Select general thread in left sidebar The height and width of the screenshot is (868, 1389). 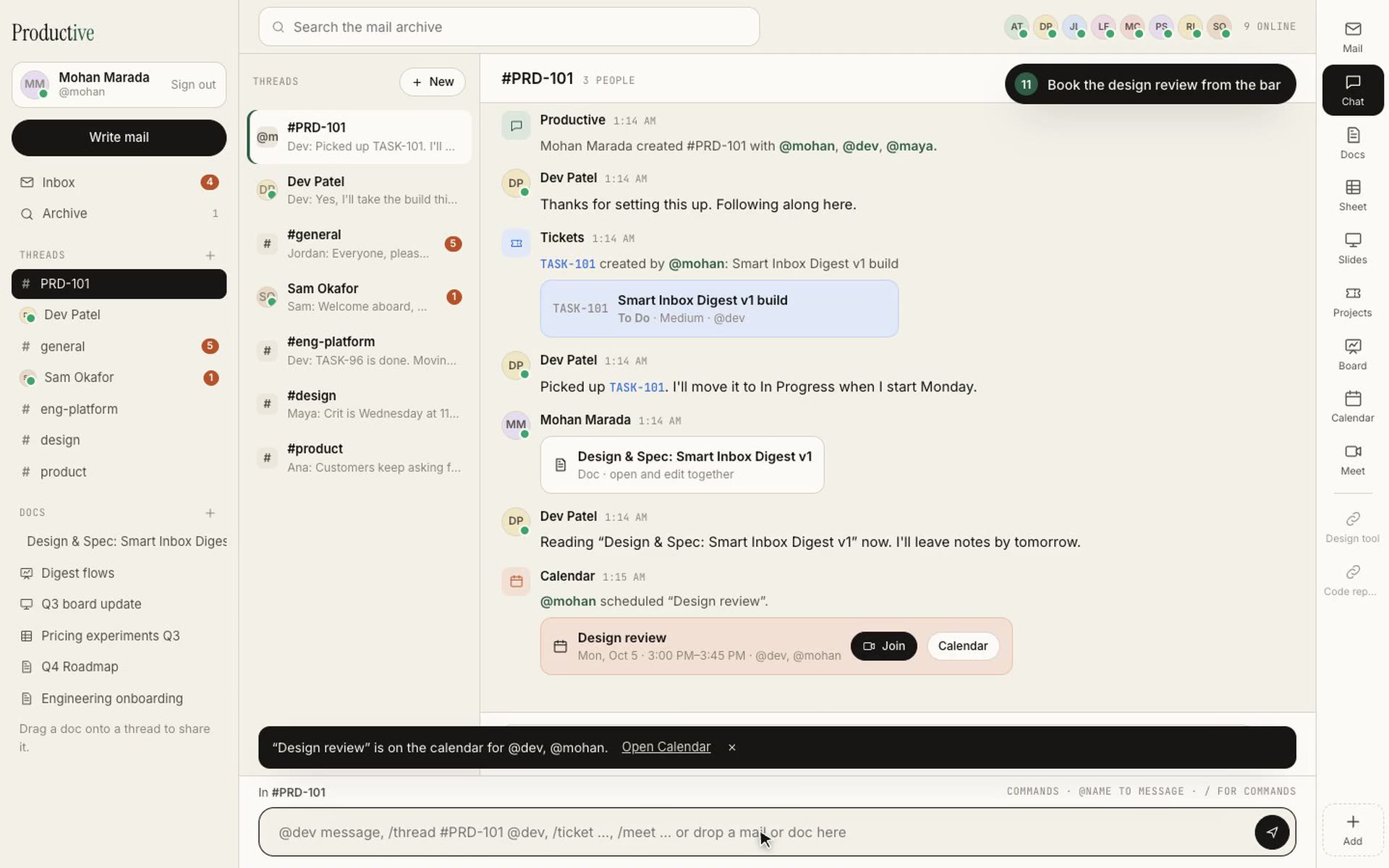(x=119, y=346)
